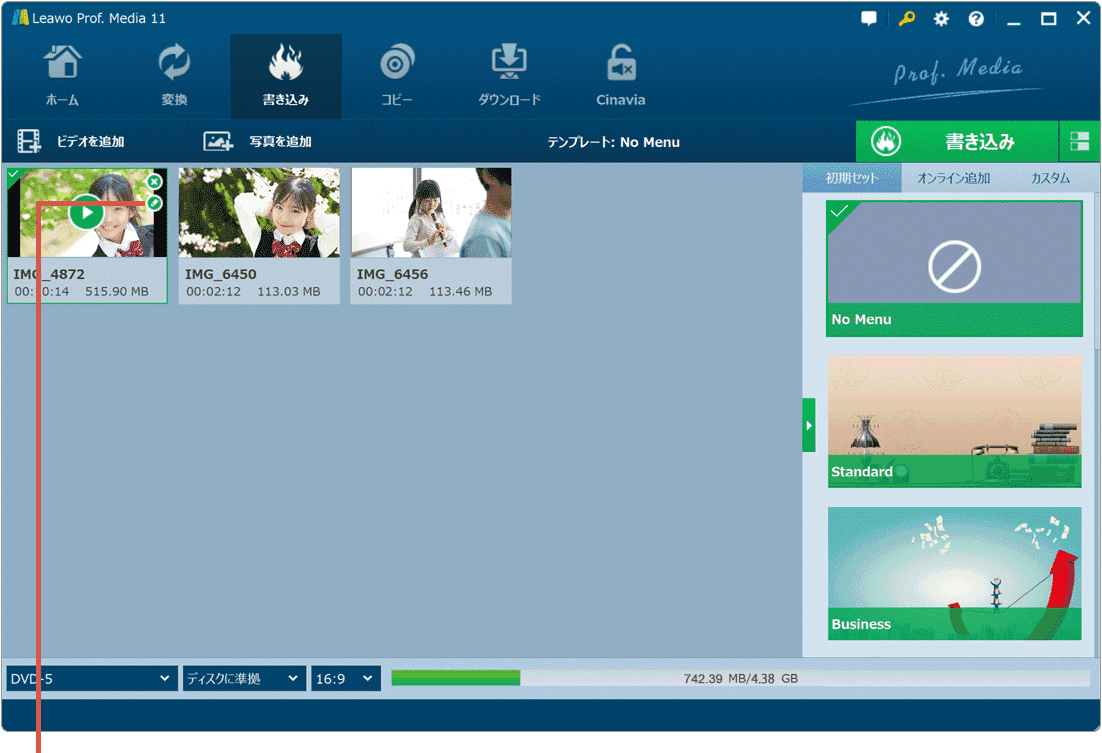This screenshot has height=753, width=1102.
Task: Toggle the layout view button beside 書き込み
Action: 1079,142
